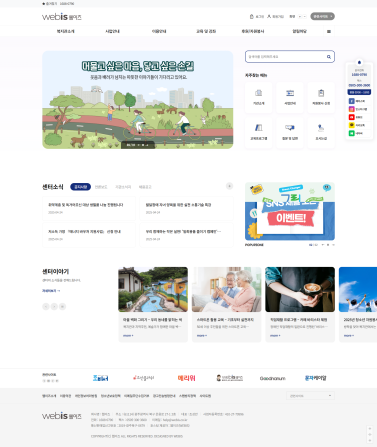Open the dark pill site dropdown in header

(x=322, y=16)
